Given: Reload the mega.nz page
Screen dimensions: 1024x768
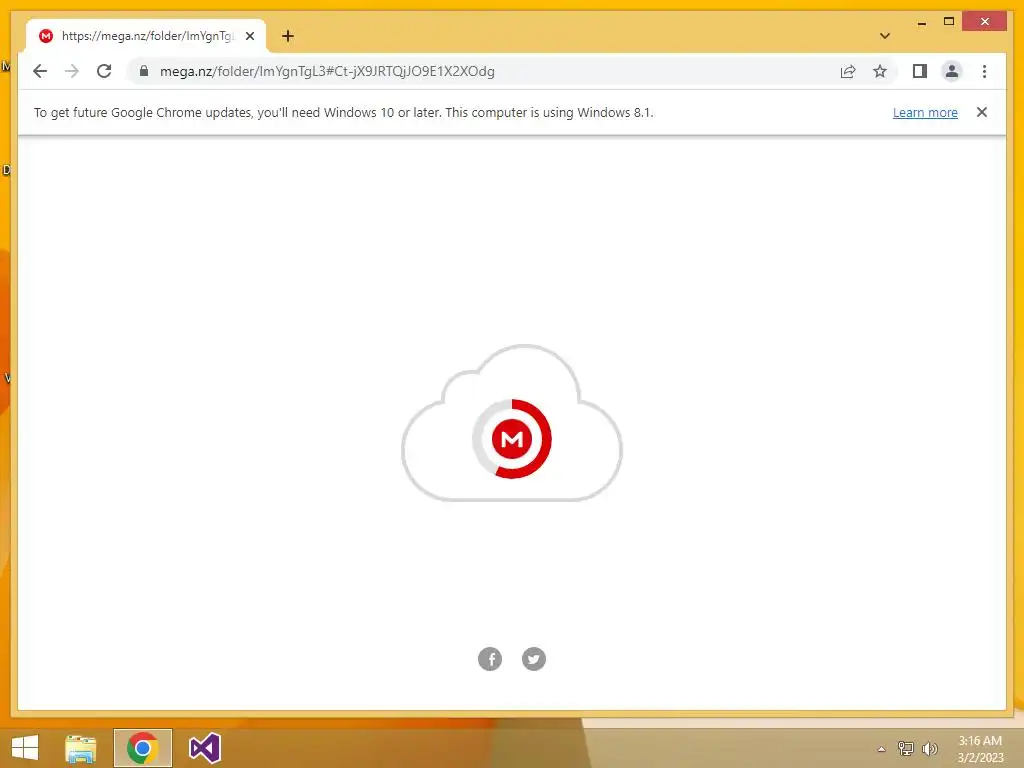Looking at the screenshot, I should tap(104, 71).
